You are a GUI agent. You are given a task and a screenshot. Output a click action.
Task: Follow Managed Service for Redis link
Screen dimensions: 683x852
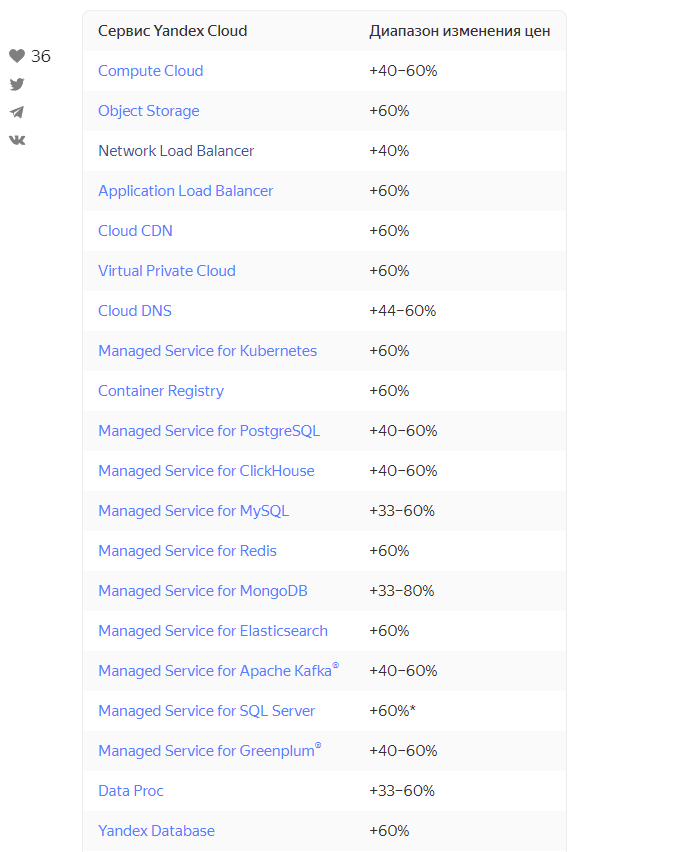187,551
